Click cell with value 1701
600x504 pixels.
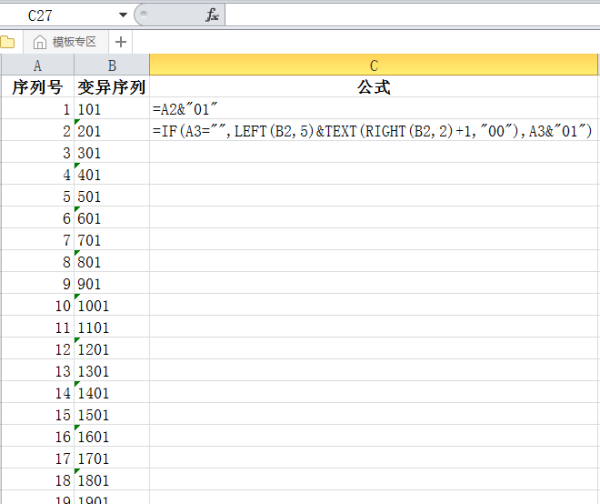112,458
